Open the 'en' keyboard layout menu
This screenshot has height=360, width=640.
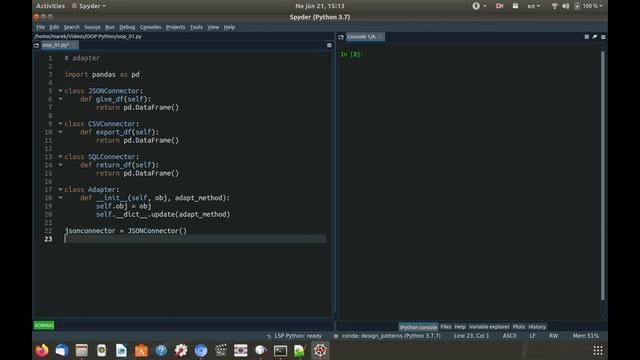533,6
